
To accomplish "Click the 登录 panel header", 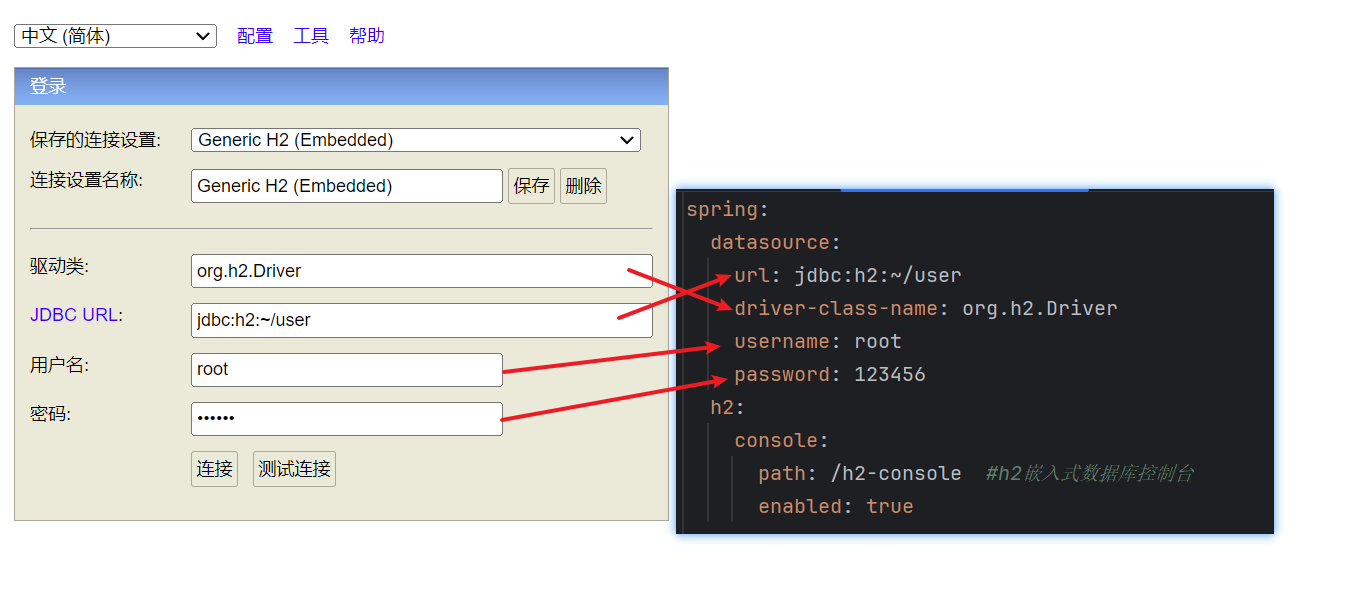I will 341,86.
